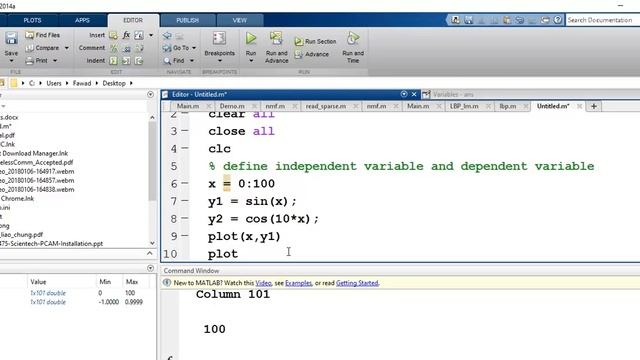
Task: Expand the Run dropdown arrow
Action: (251, 61)
